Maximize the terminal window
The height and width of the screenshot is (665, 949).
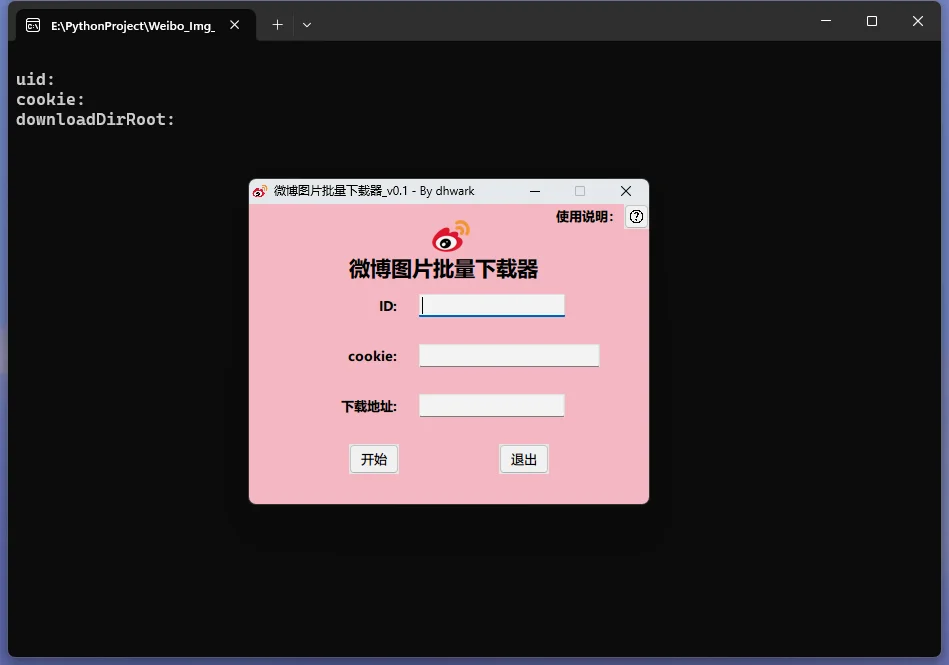[872, 21]
